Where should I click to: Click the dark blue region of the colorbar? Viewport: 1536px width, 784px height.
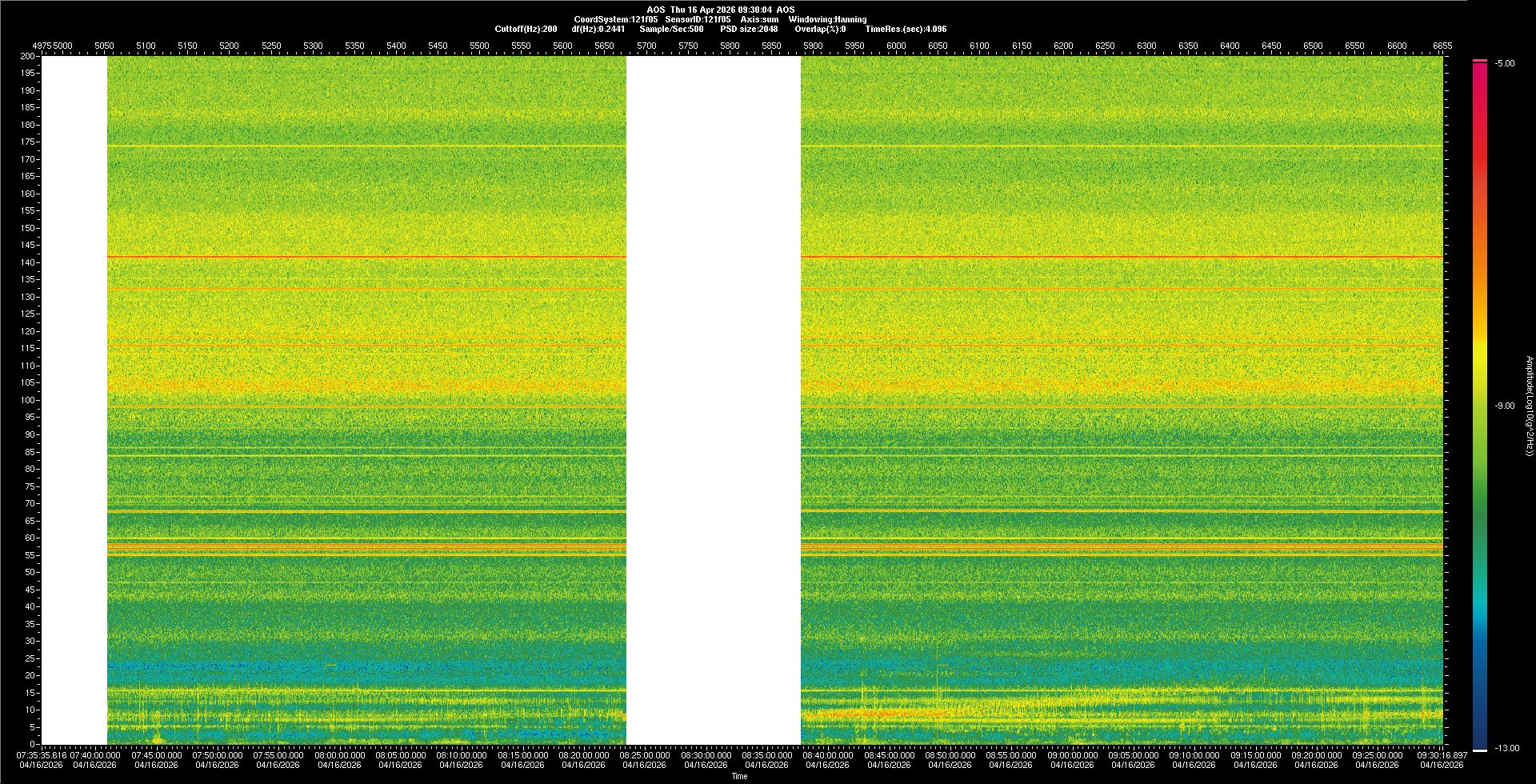(x=1480, y=720)
